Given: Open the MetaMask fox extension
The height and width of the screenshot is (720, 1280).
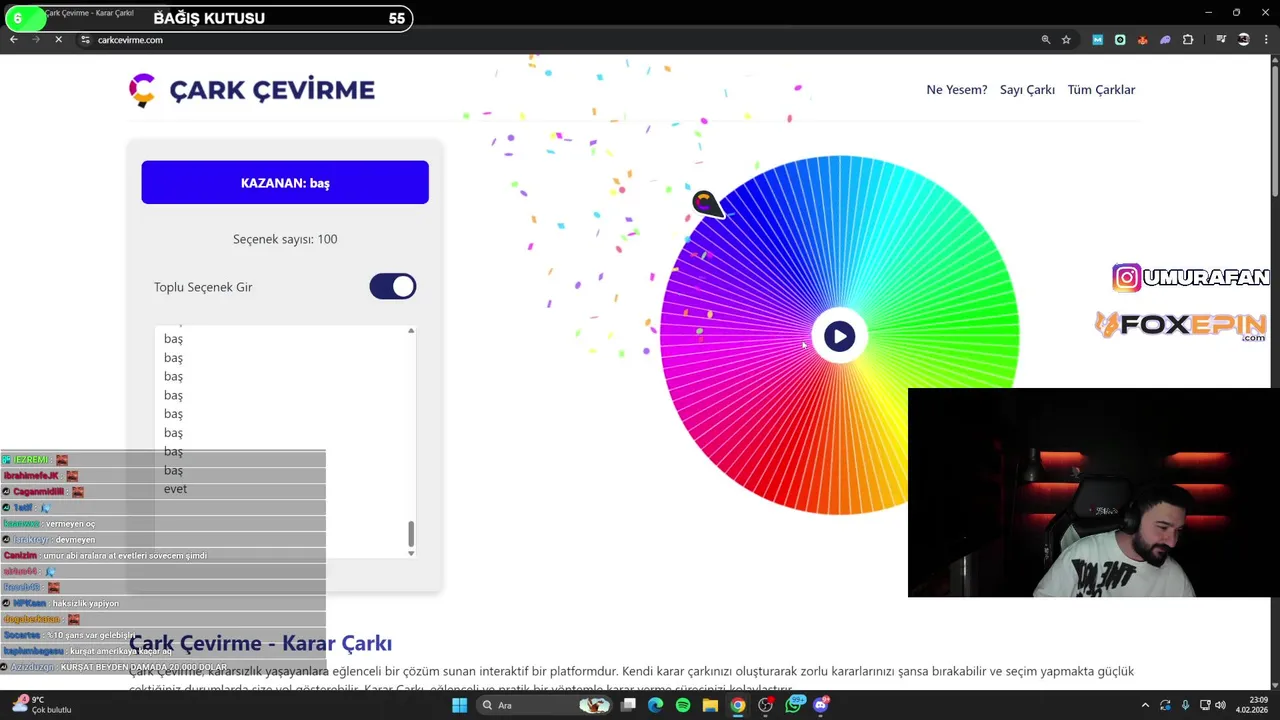Looking at the screenshot, I should 1143,40.
